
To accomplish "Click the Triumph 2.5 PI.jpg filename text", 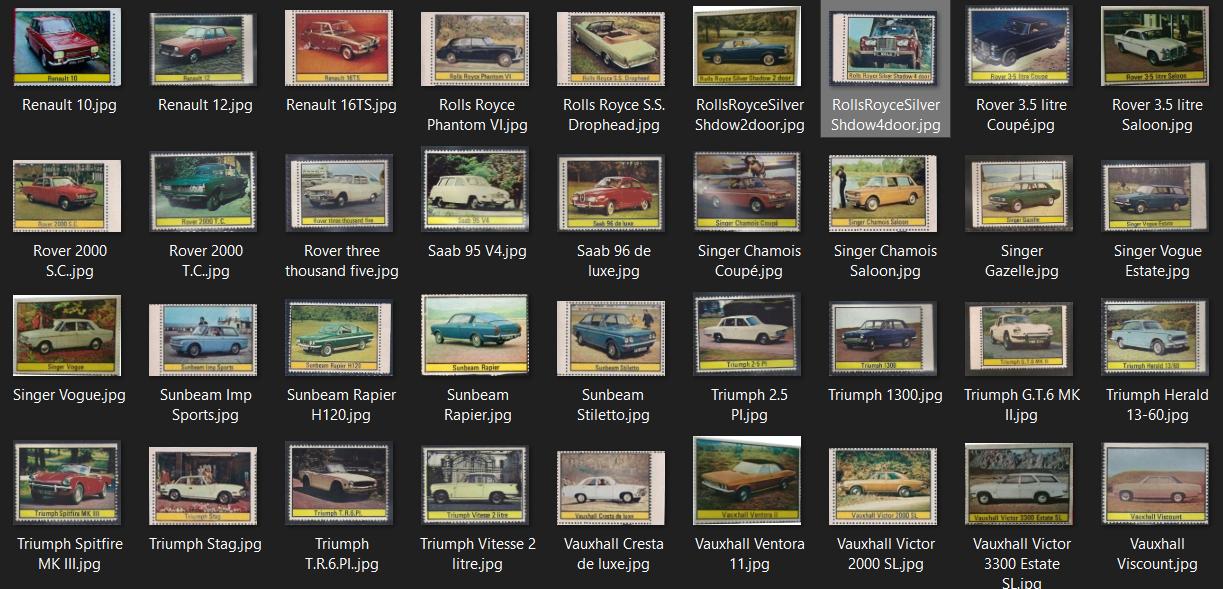I will pyautogui.click(x=749, y=405).
